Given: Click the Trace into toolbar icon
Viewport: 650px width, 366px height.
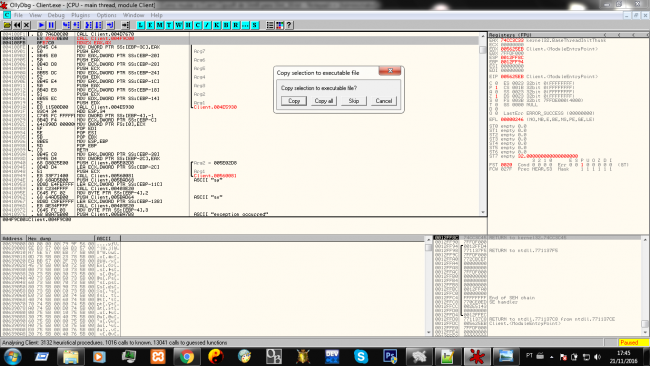Looking at the screenshot, I should click(x=89, y=25).
